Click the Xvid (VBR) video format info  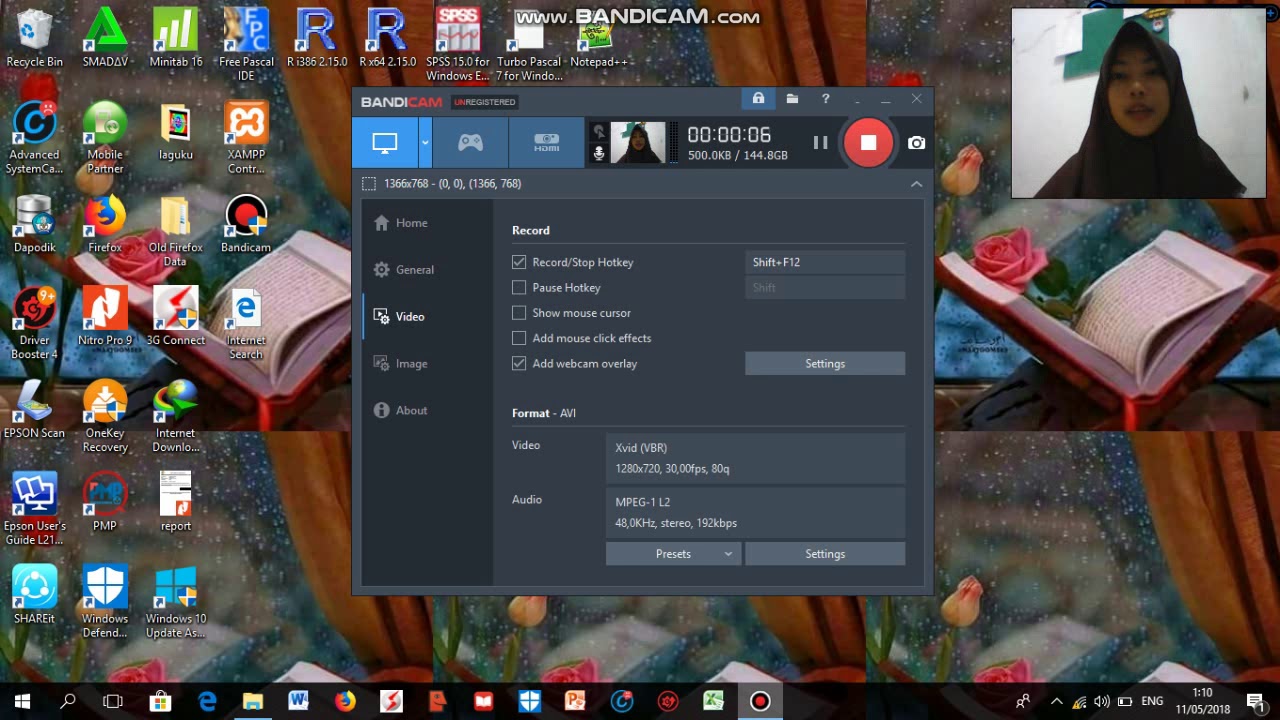click(x=755, y=458)
